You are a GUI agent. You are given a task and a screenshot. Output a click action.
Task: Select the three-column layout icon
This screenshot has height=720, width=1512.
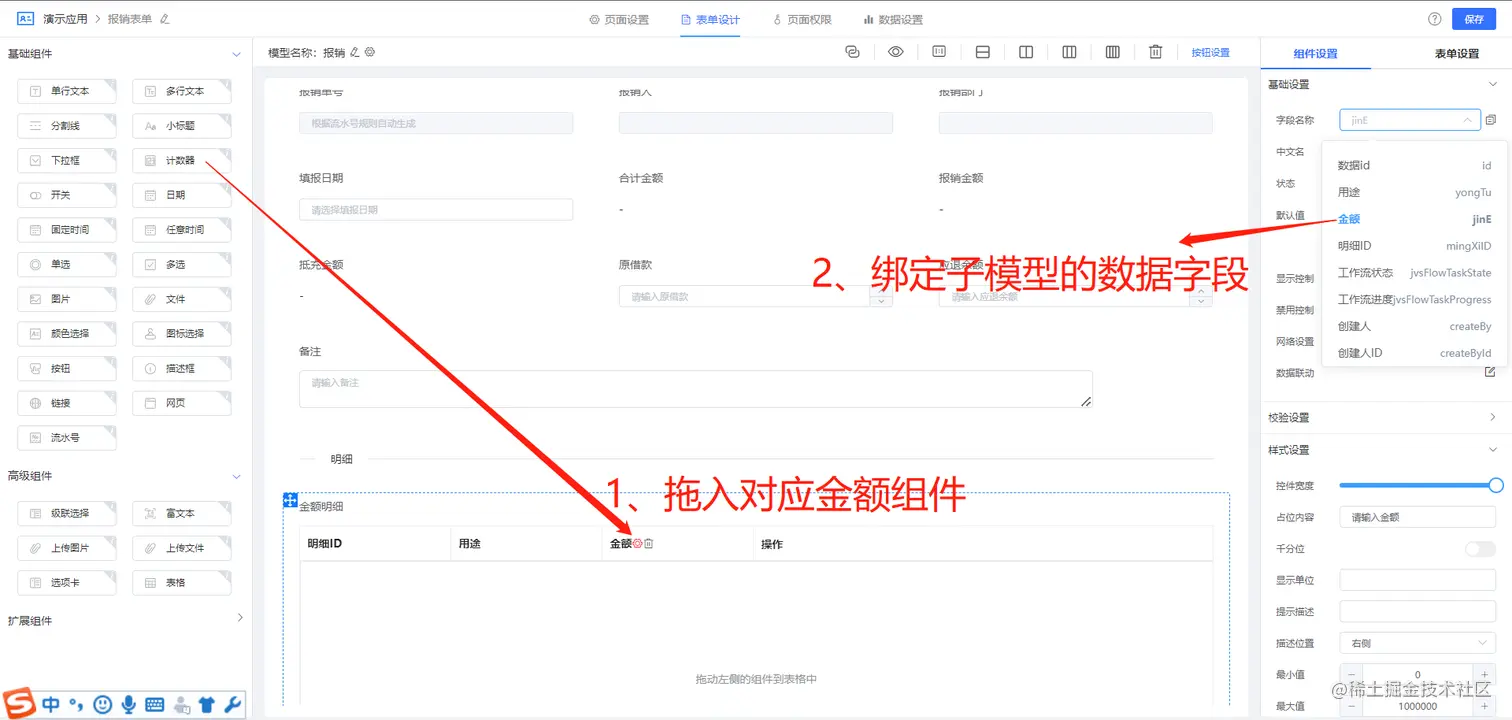tap(1069, 52)
